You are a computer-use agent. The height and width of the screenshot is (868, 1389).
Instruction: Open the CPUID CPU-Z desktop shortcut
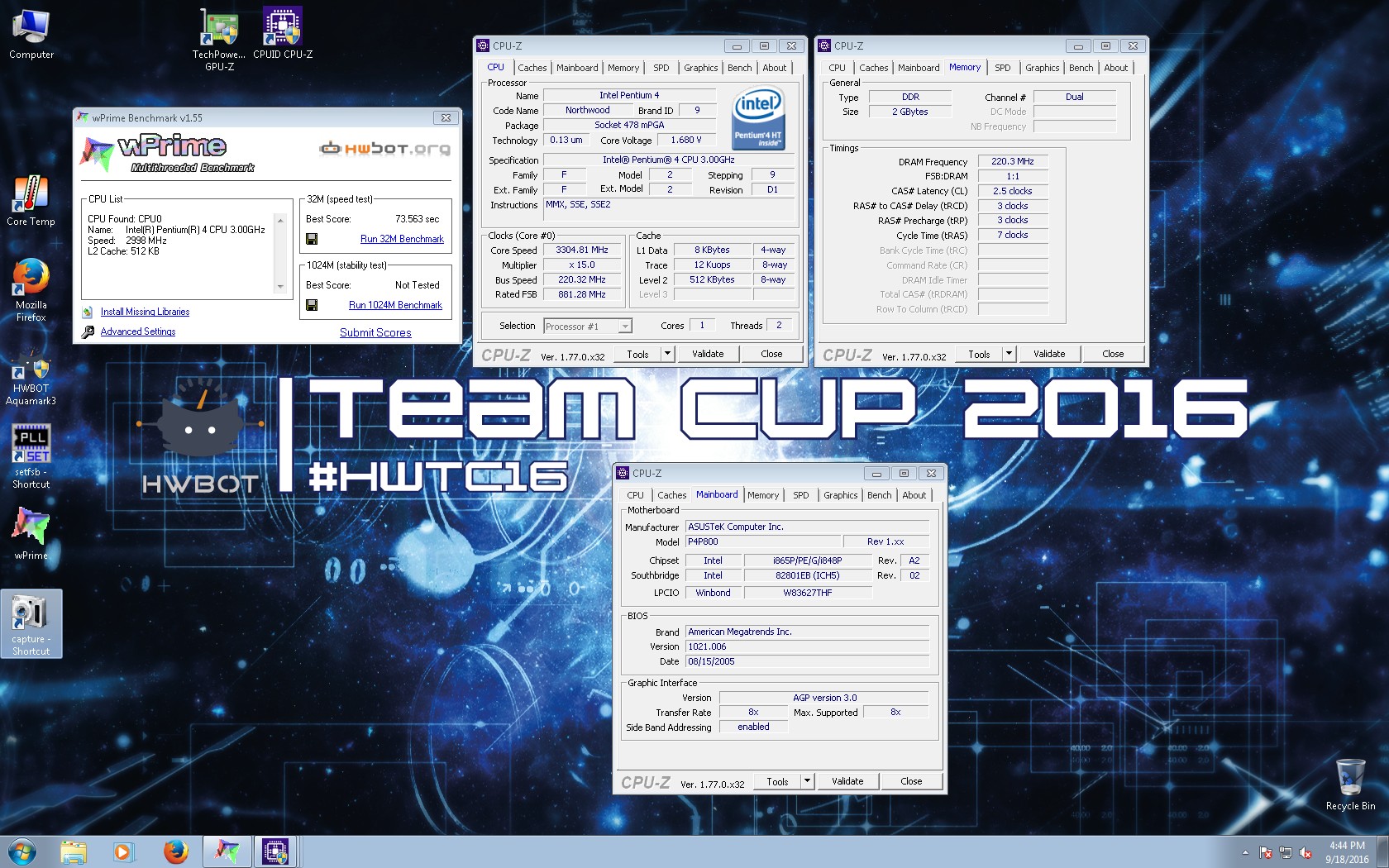click(x=282, y=29)
